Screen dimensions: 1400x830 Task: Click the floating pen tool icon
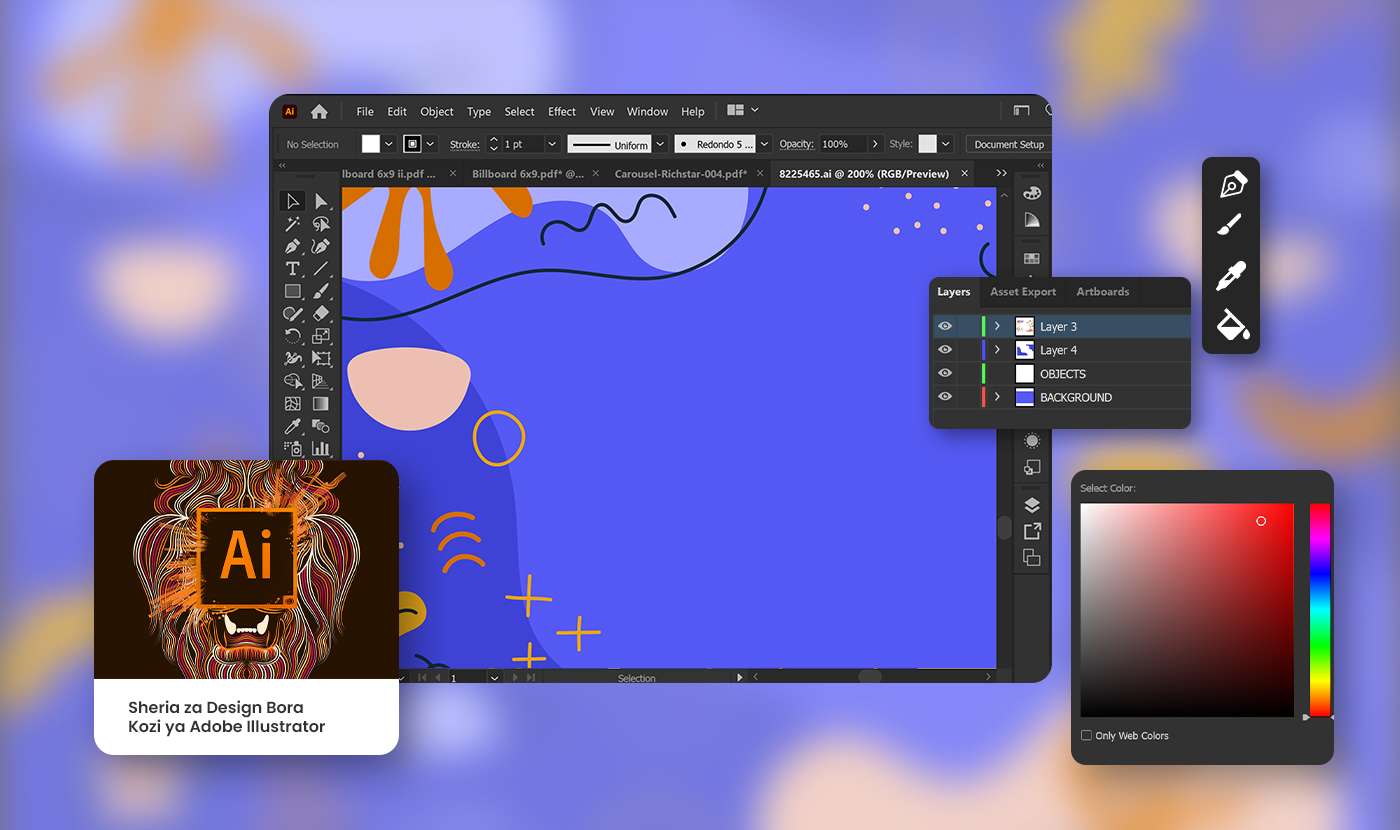(1232, 186)
